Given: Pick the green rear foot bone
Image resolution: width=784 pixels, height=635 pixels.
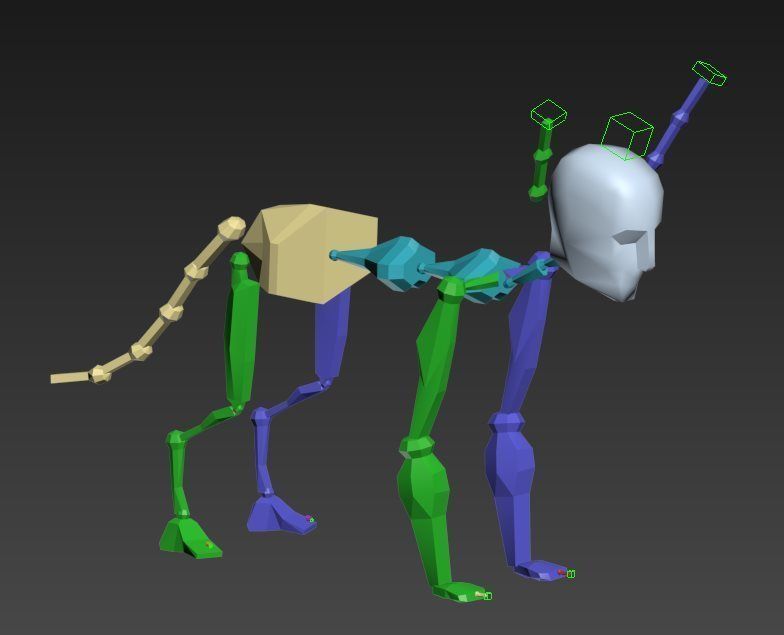Looking at the screenshot, I should 190,539.
